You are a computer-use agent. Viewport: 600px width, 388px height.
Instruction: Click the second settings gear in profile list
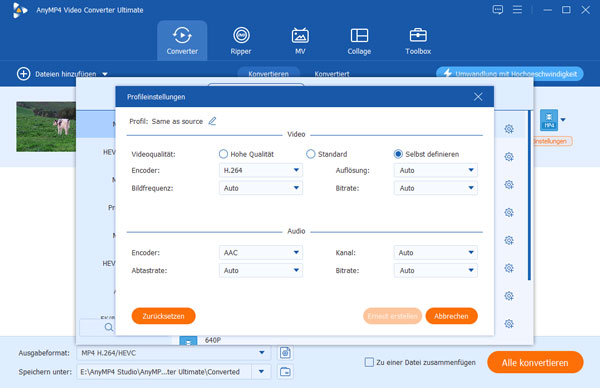coord(509,157)
